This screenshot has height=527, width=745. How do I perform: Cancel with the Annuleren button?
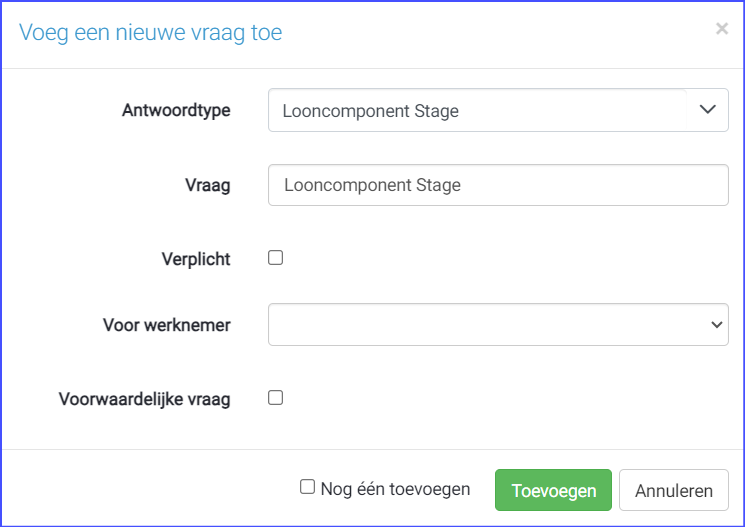(673, 491)
